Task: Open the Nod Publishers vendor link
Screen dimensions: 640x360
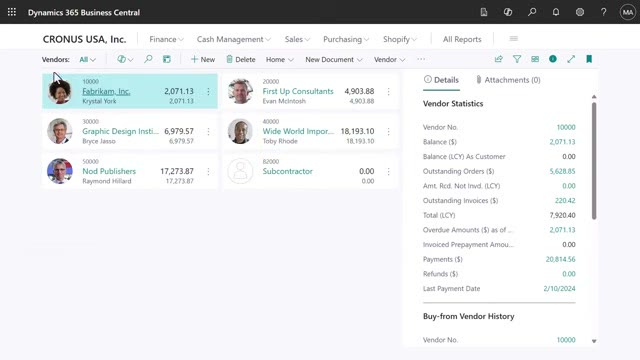Action: coord(109,171)
